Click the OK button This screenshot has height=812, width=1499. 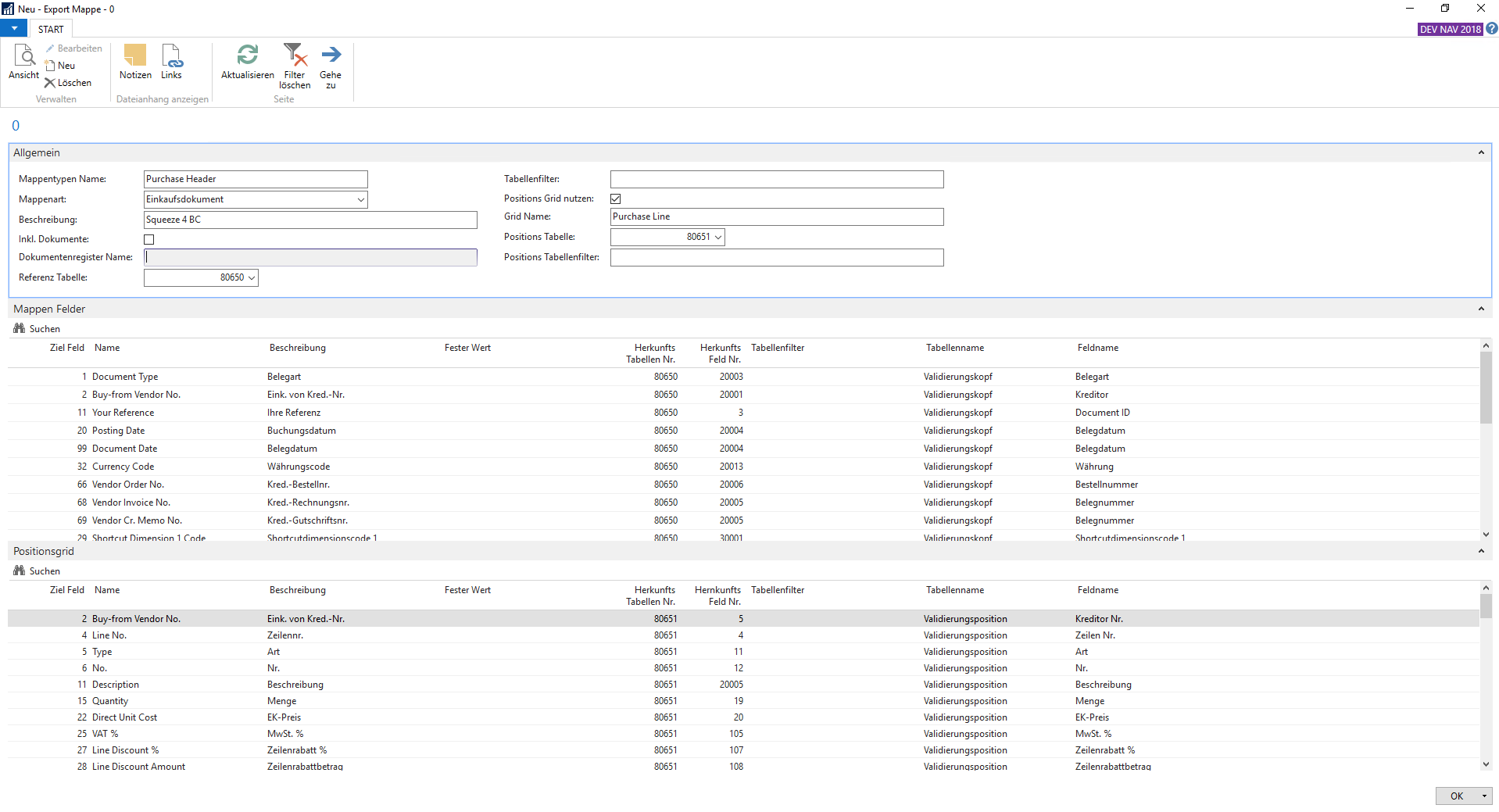click(1457, 796)
